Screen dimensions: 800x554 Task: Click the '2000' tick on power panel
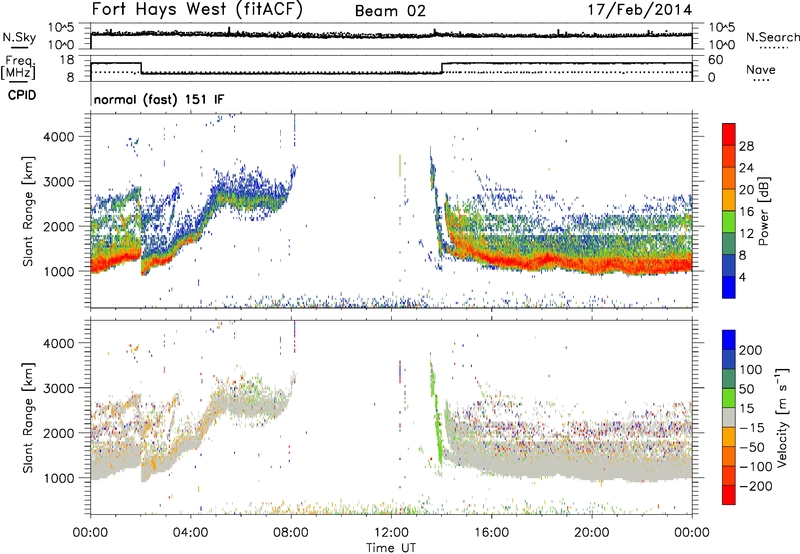pyautogui.click(x=59, y=226)
